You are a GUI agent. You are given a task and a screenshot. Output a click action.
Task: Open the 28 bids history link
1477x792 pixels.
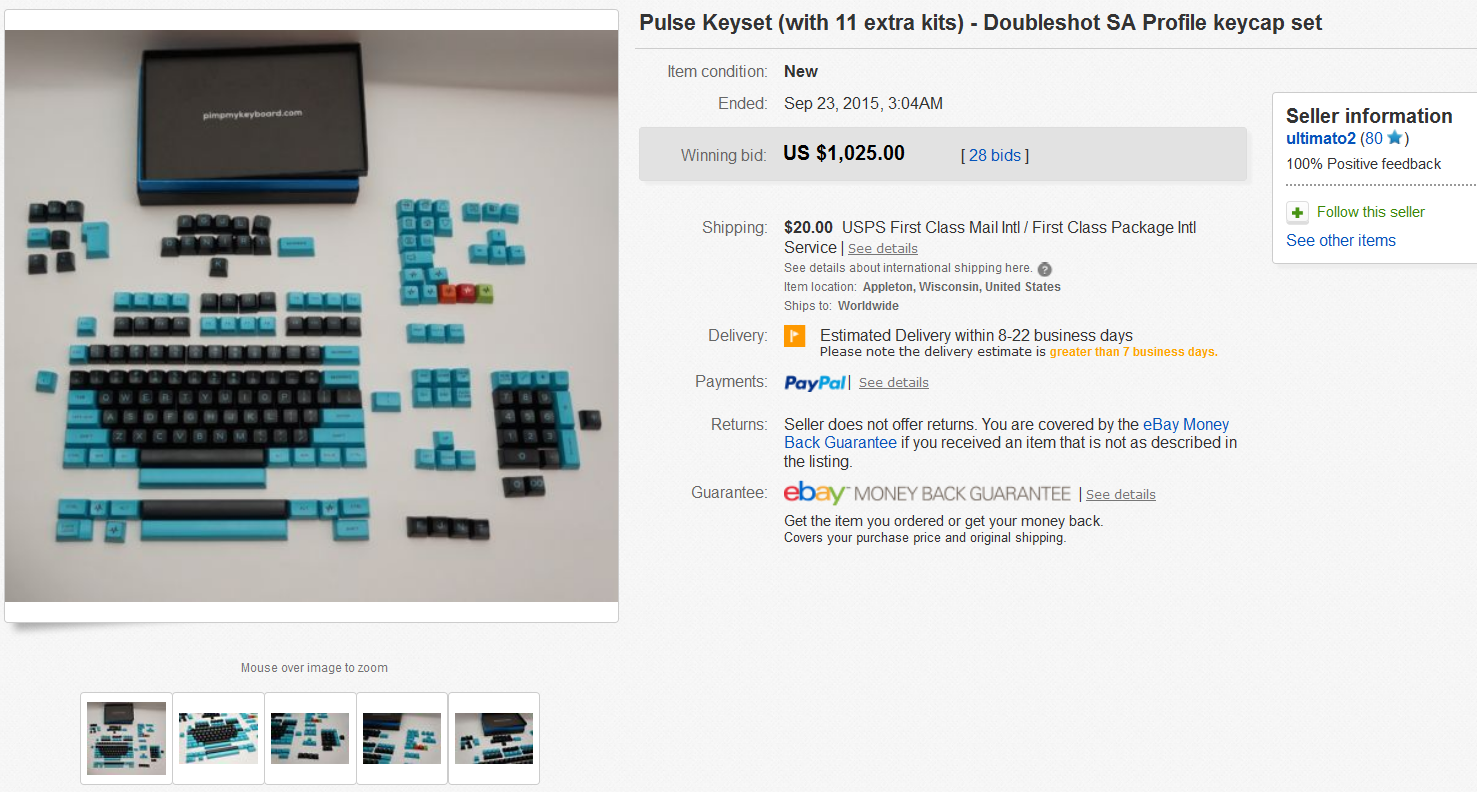point(995,155)
